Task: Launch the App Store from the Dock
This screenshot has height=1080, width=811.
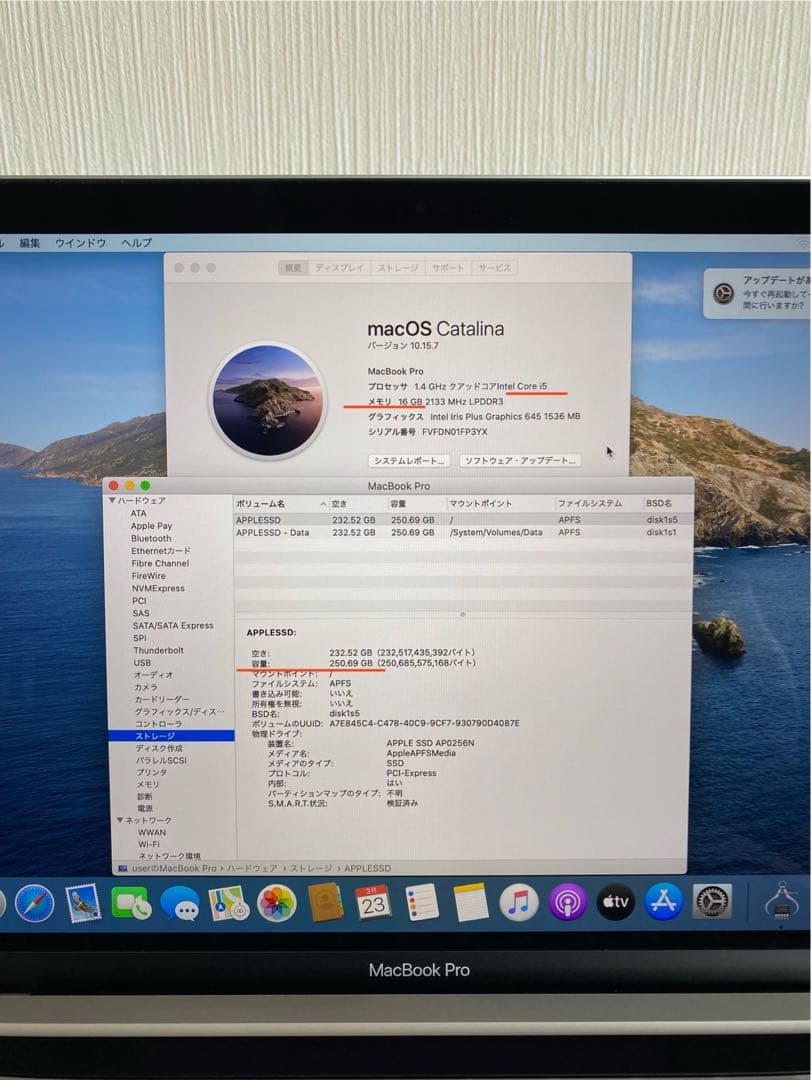Action: pos(664,902)
